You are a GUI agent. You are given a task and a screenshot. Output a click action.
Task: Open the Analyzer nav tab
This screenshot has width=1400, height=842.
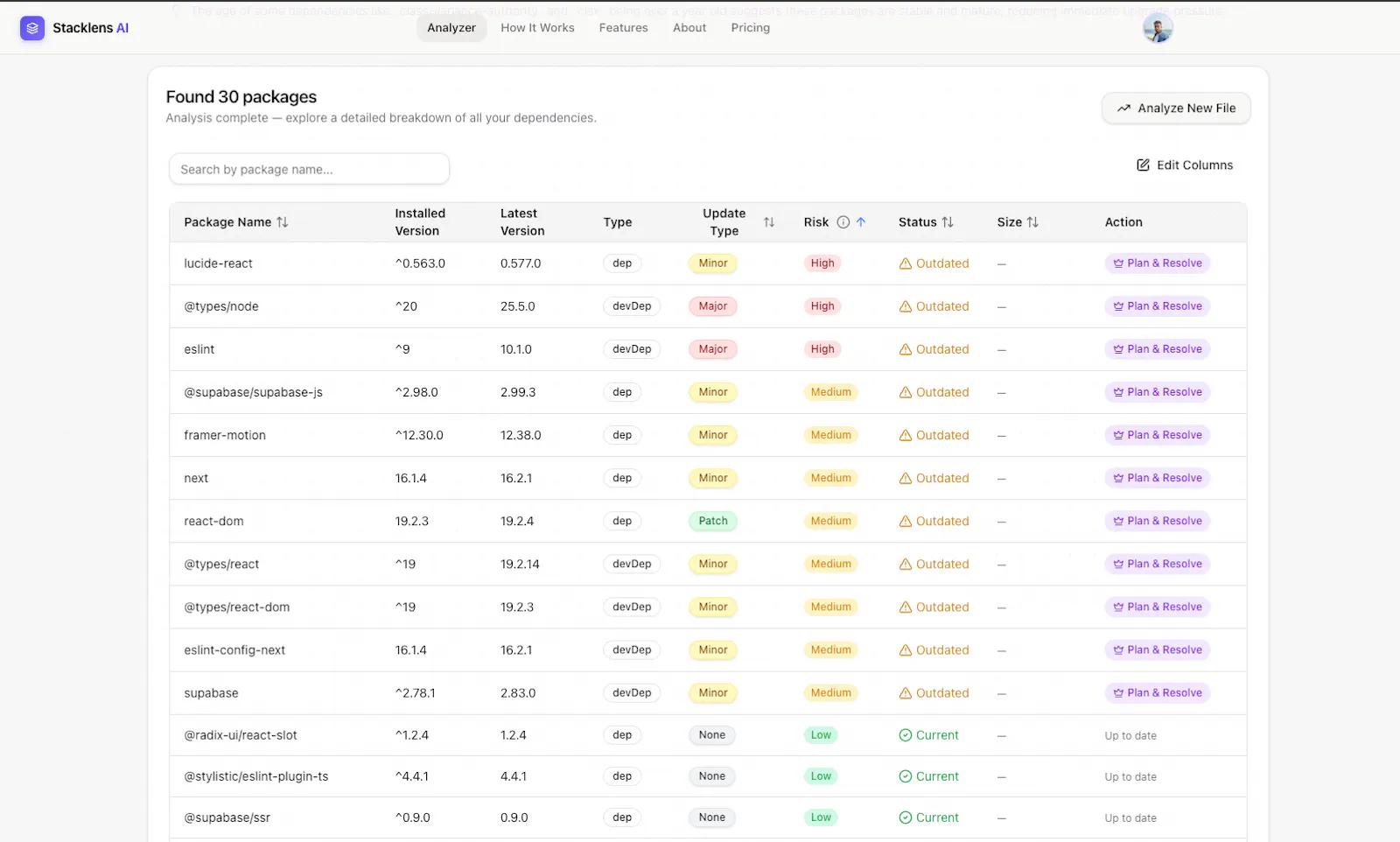451,28
